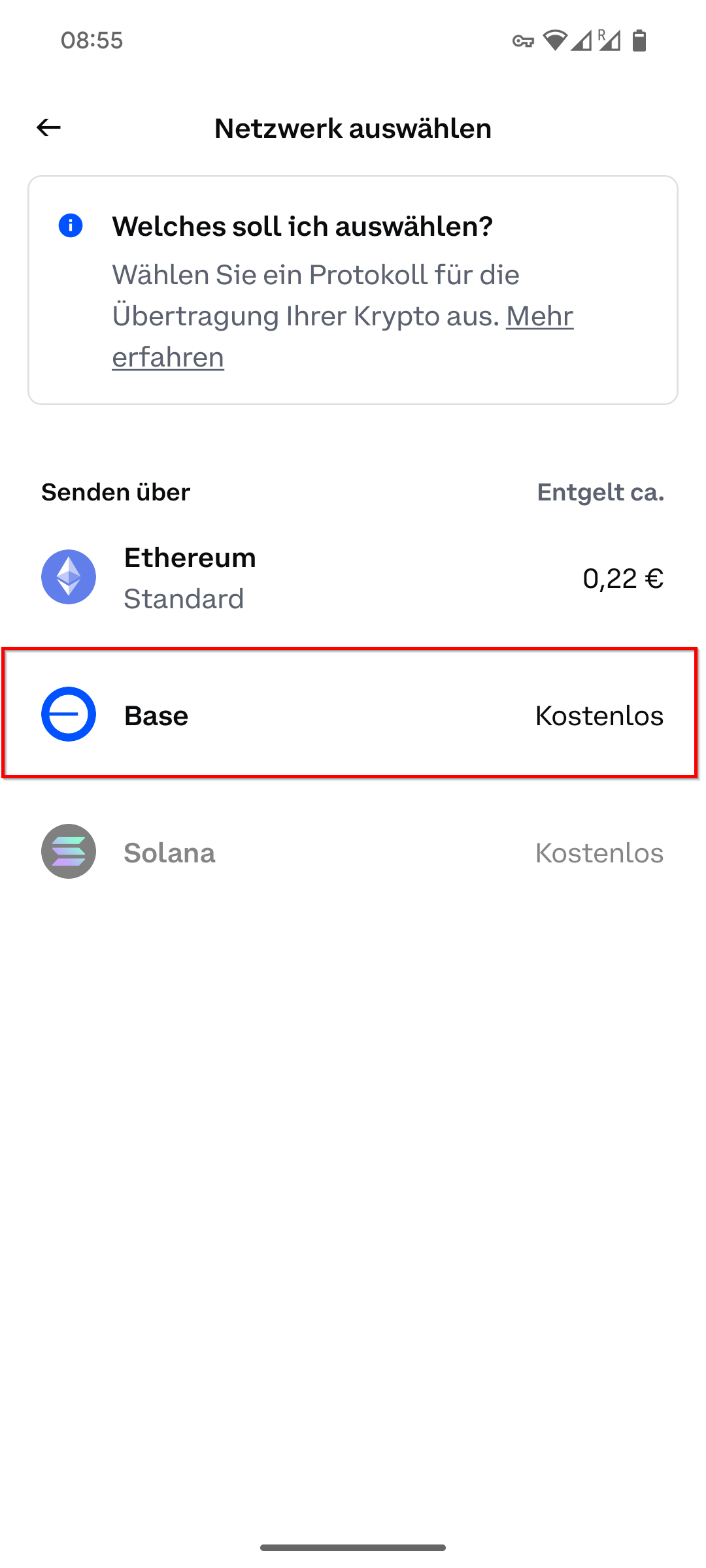Tap the blue info circle icon
706x1568 pixels.
tap(71, 226)
